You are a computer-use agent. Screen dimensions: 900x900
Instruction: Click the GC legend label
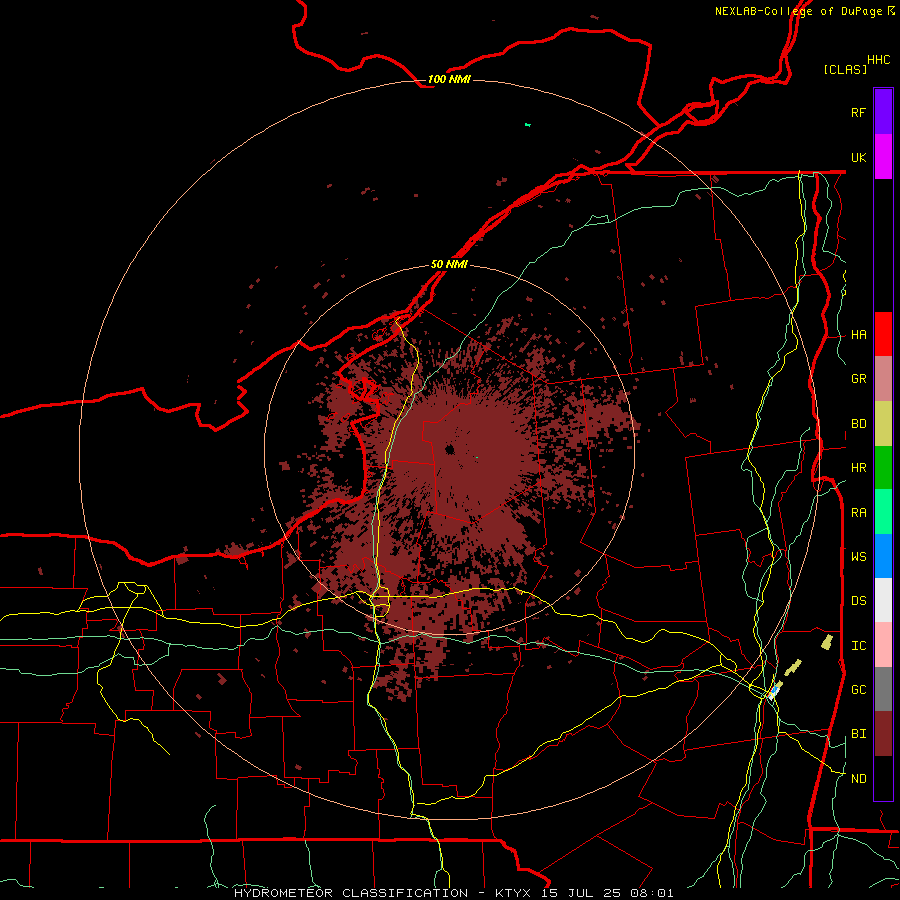[x=858, y=689]
